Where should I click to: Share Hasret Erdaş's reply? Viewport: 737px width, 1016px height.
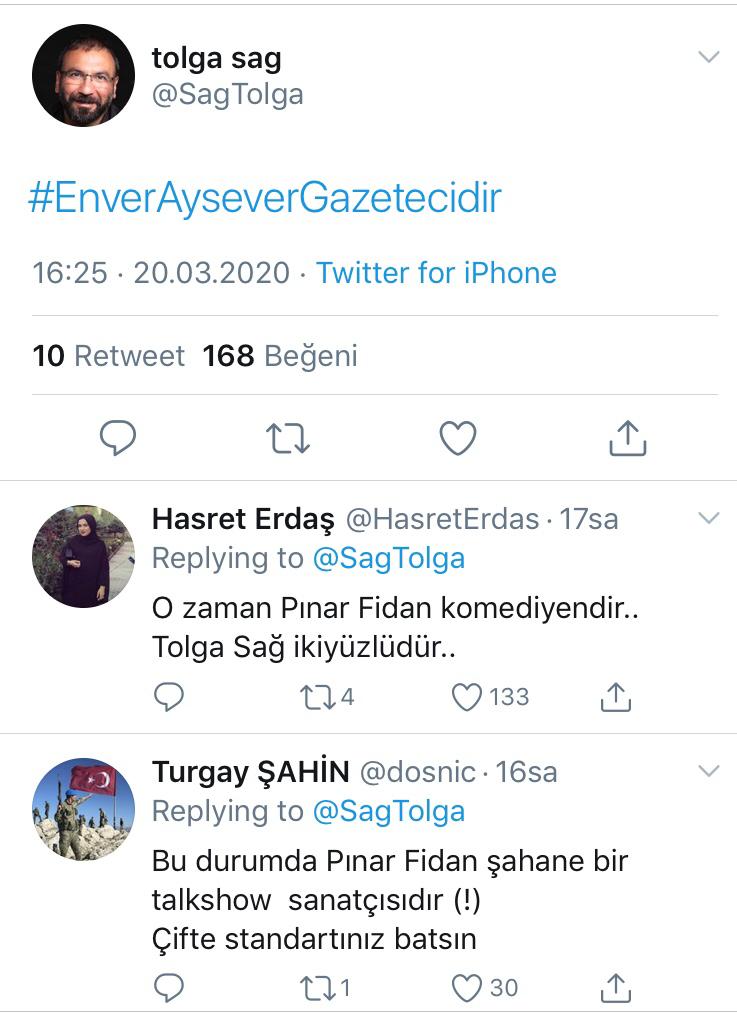tap(616, 697)
